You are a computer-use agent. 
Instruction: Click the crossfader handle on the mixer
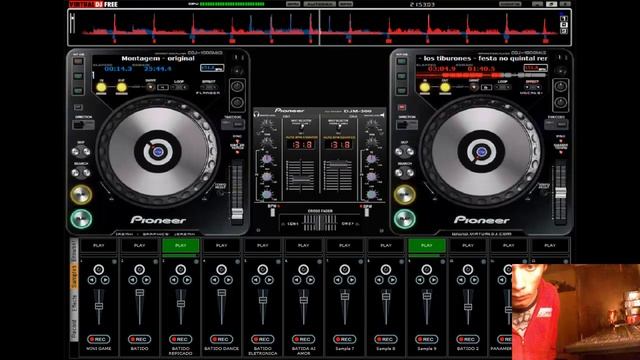tap(320, 223)
